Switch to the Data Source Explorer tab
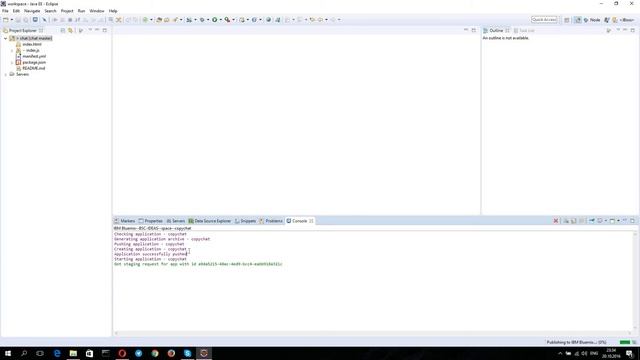The height and width of the screenshot is (360, 640). tap(210, 221)
